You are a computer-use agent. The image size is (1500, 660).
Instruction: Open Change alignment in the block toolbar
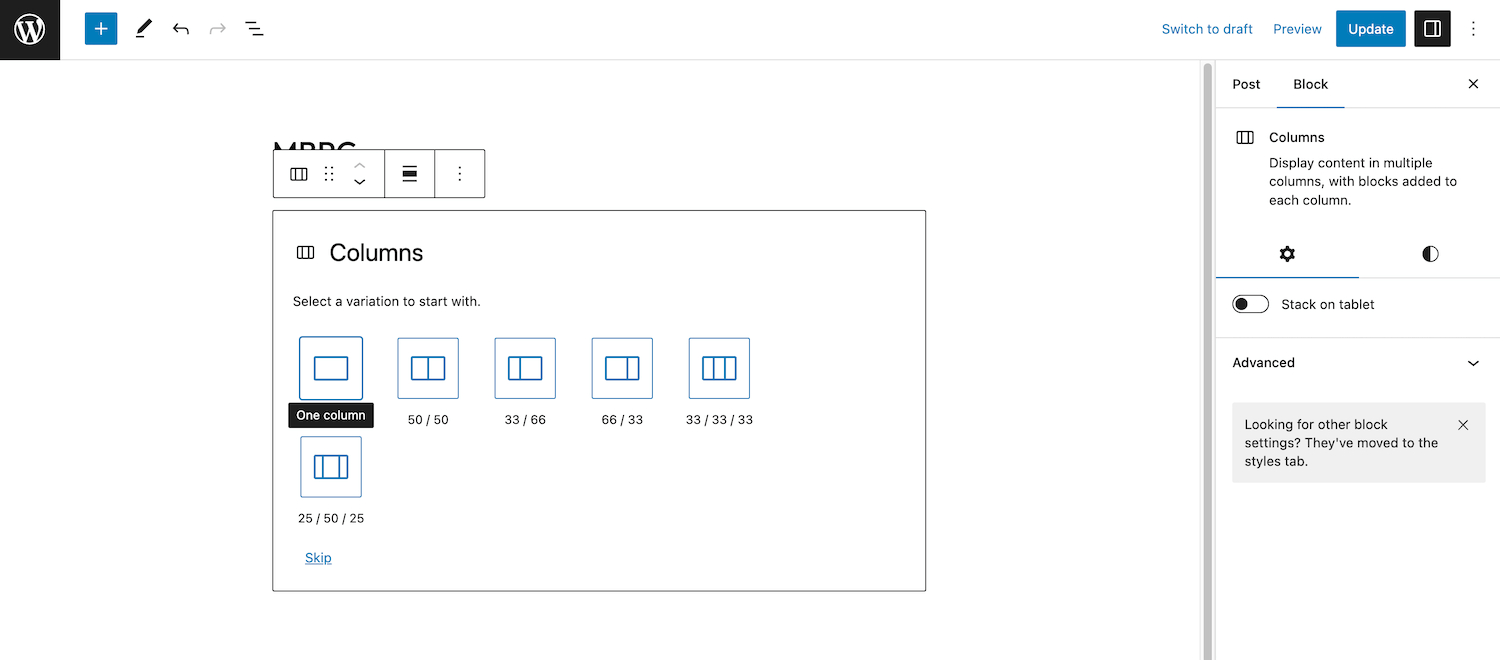(x=409, y=173)
